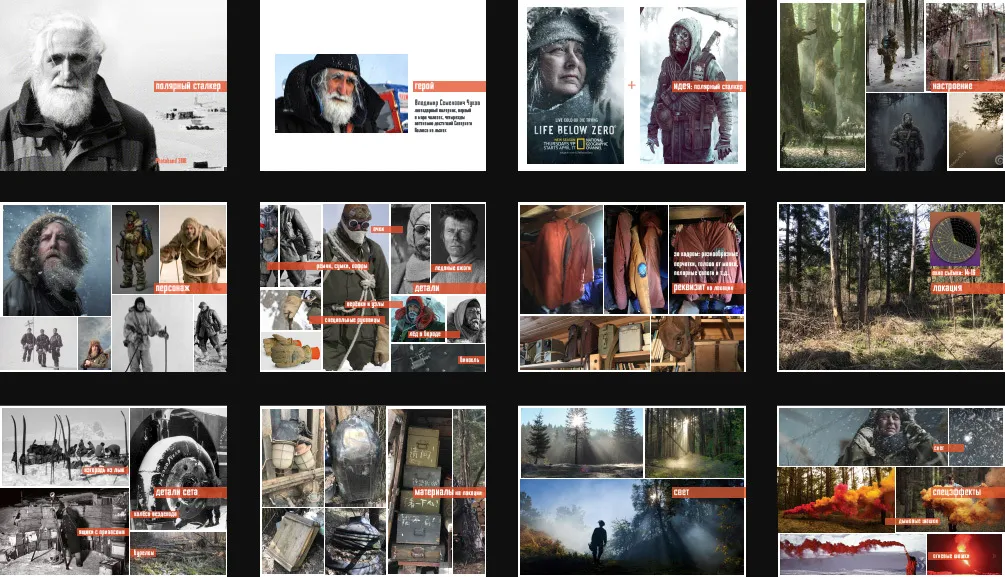1005x577 pixels.
Task: Open the red-hooded masked stalker illustration
Action: (x=689, y=85)
